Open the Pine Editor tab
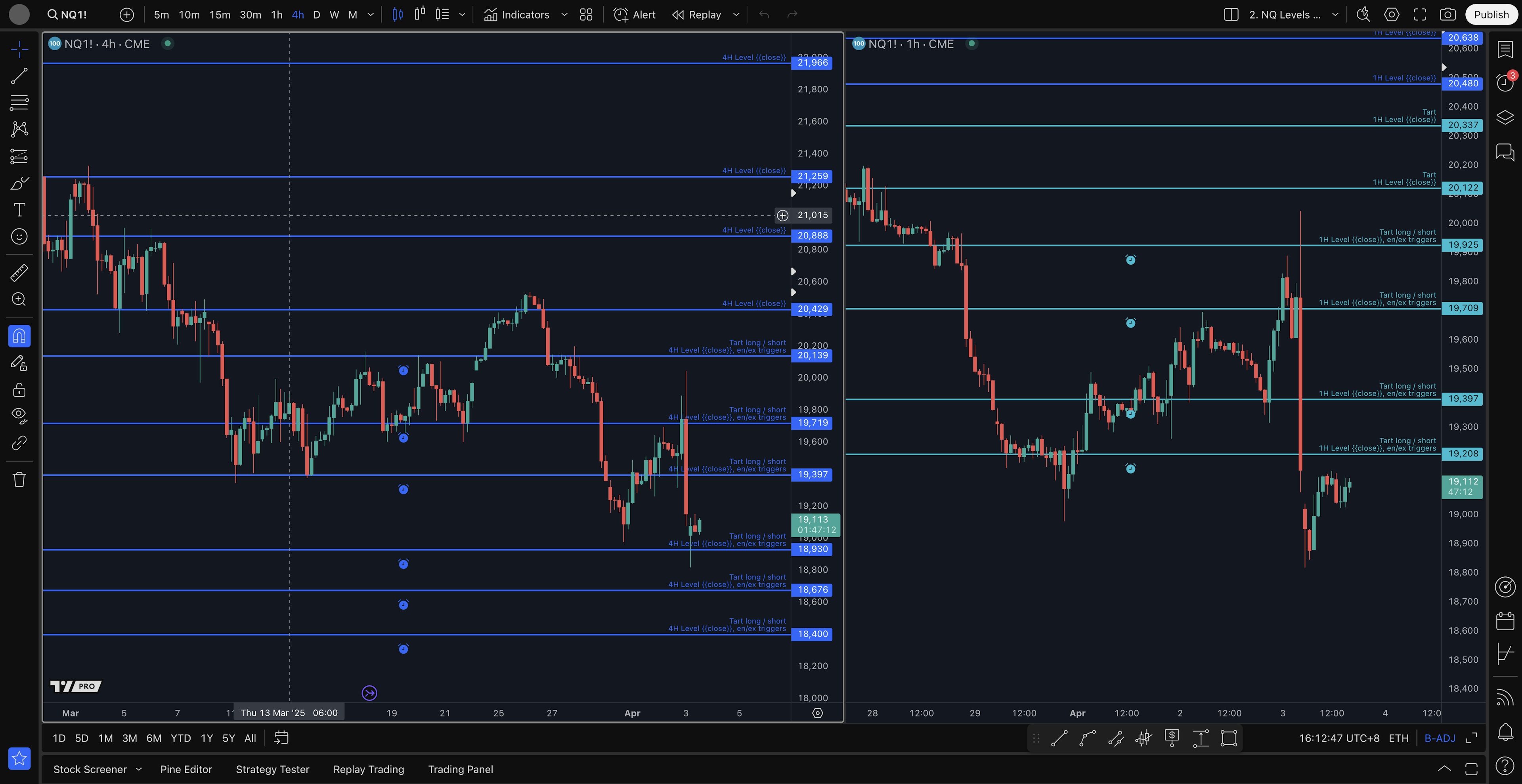Viewport: 1522px width, 784px height. pos(185,769)
